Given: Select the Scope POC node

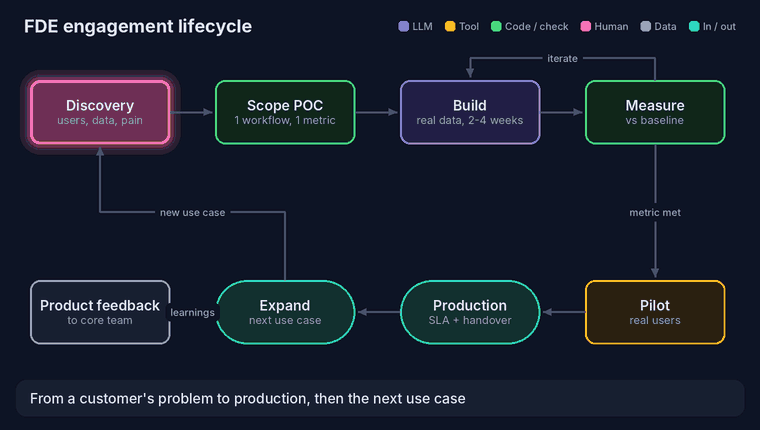Looking at the screenshot, I should point(285,112).
